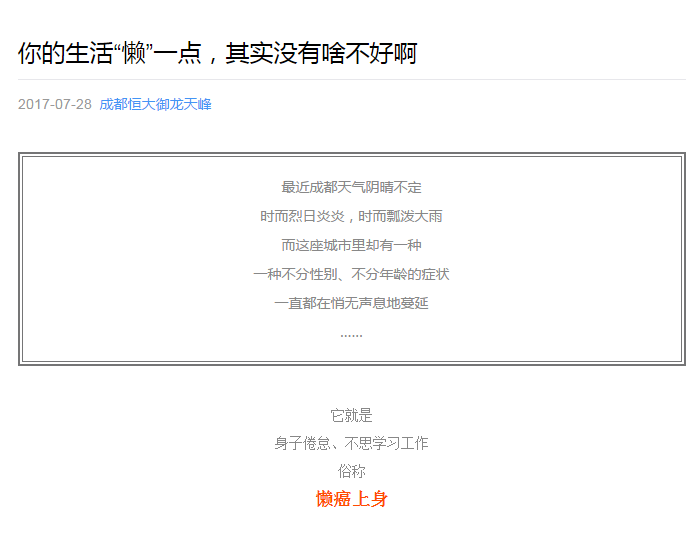Click the phrase 身子倦怠
Screen dimensions: 695x553
(302, 443)
